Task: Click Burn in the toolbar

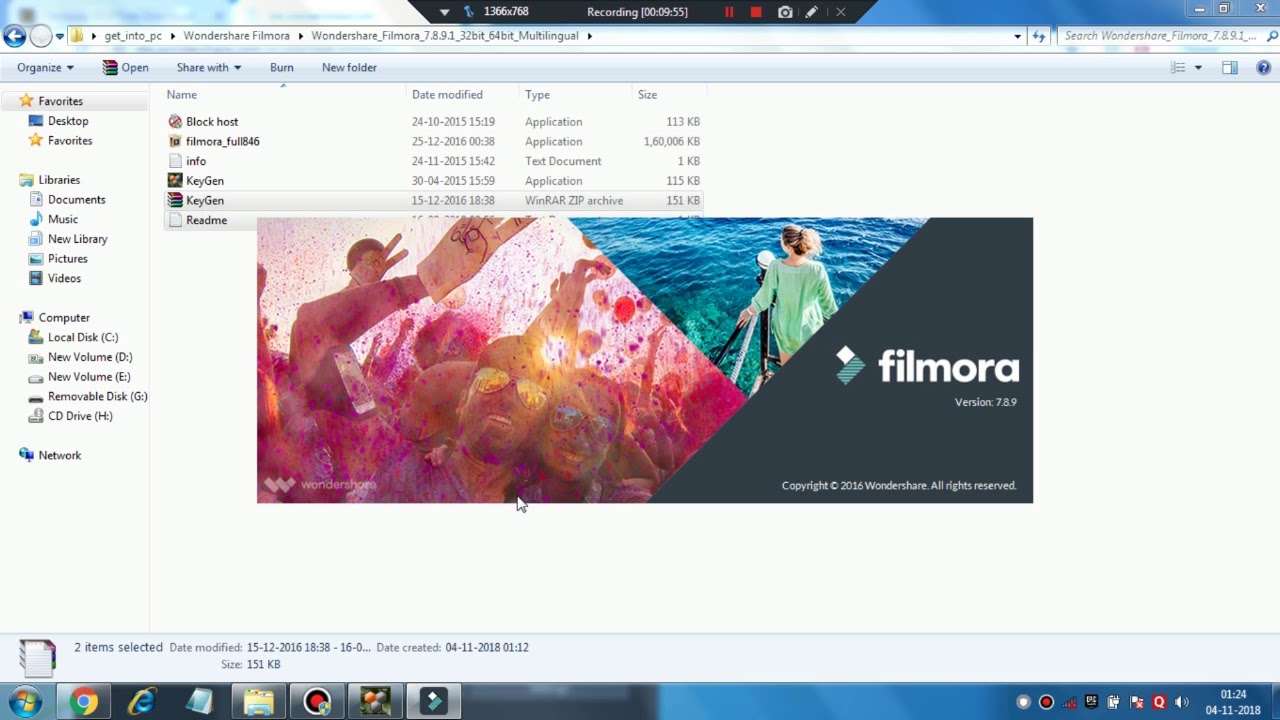Action: click(281, 67)
